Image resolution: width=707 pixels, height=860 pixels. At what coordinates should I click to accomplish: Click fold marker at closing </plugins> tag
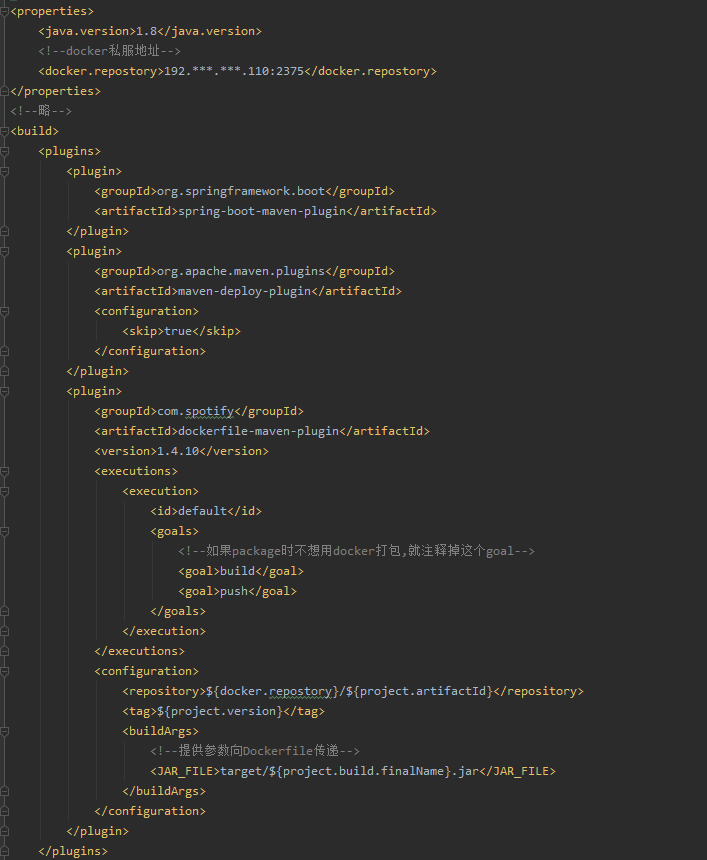pyautogui.click(x=4, y=851)
